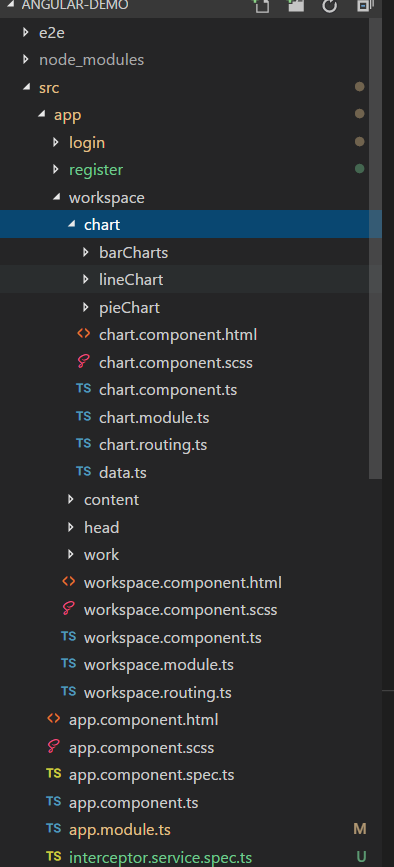
Task: Open app.component.spec.ts file
Action: point(151,775)
